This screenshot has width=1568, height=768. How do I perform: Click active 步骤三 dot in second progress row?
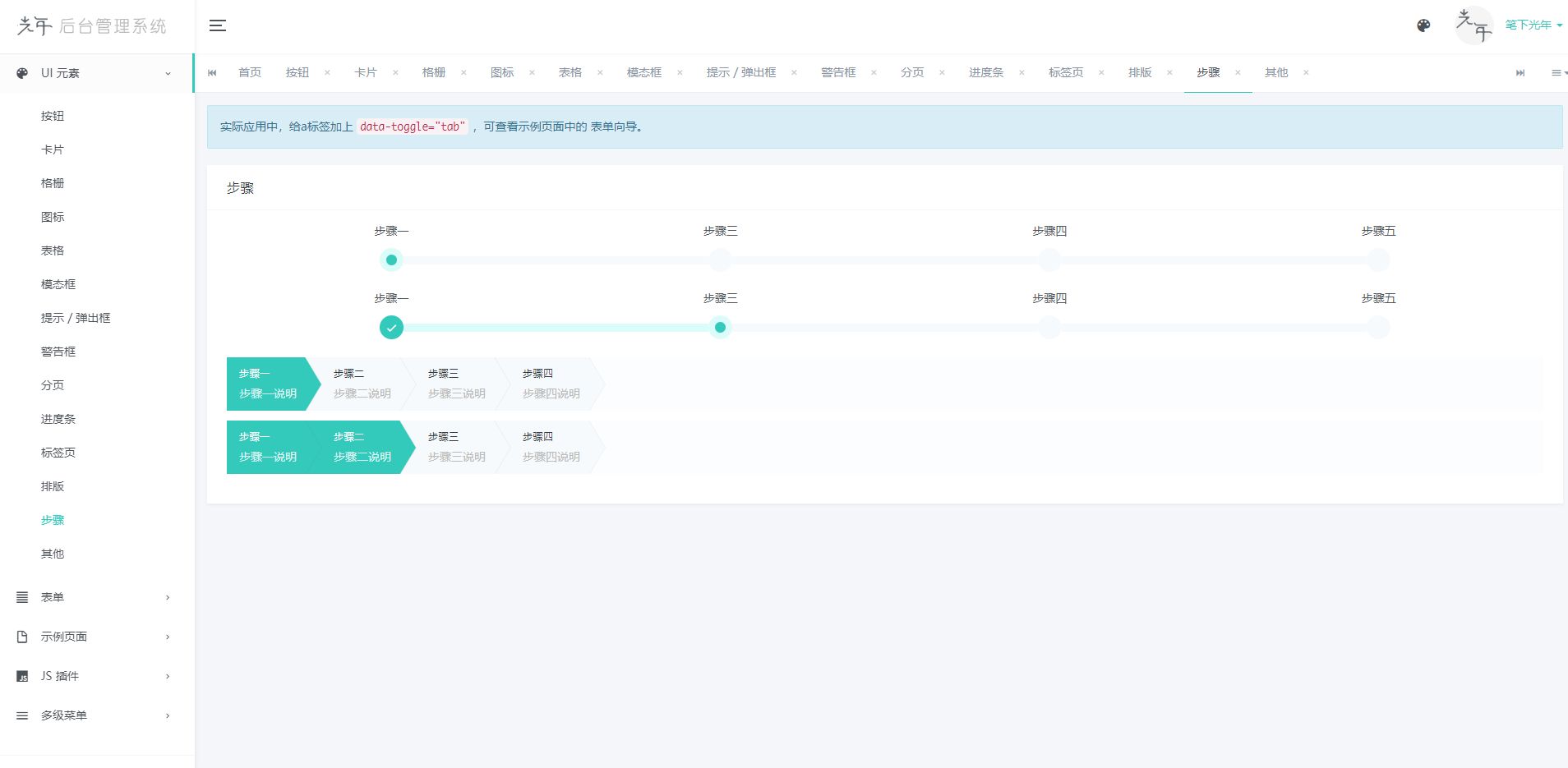720,328
